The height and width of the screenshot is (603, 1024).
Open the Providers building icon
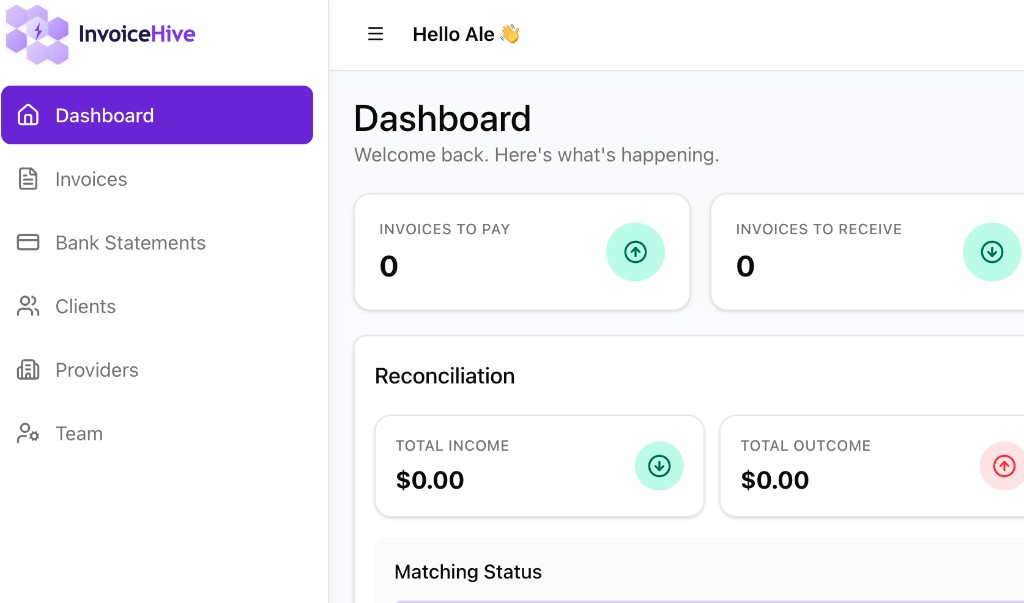28,370
